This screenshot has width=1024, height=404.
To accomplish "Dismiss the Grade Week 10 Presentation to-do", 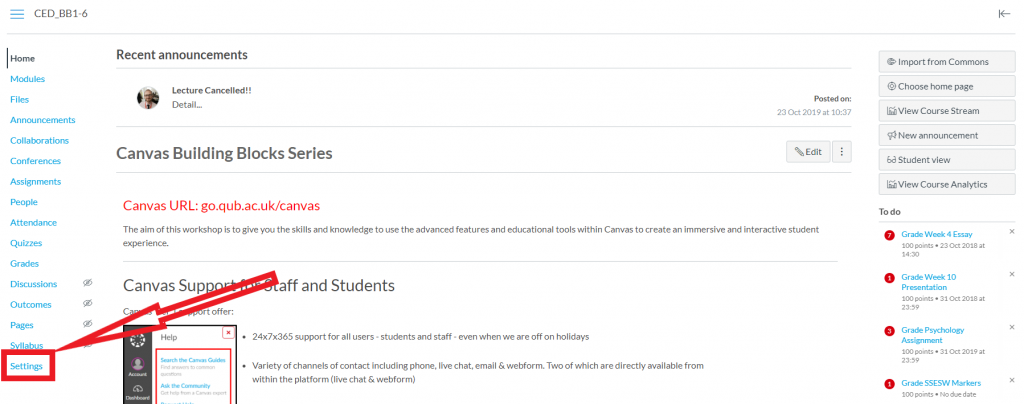I will pyautogui.click(x=1011, y=274).
